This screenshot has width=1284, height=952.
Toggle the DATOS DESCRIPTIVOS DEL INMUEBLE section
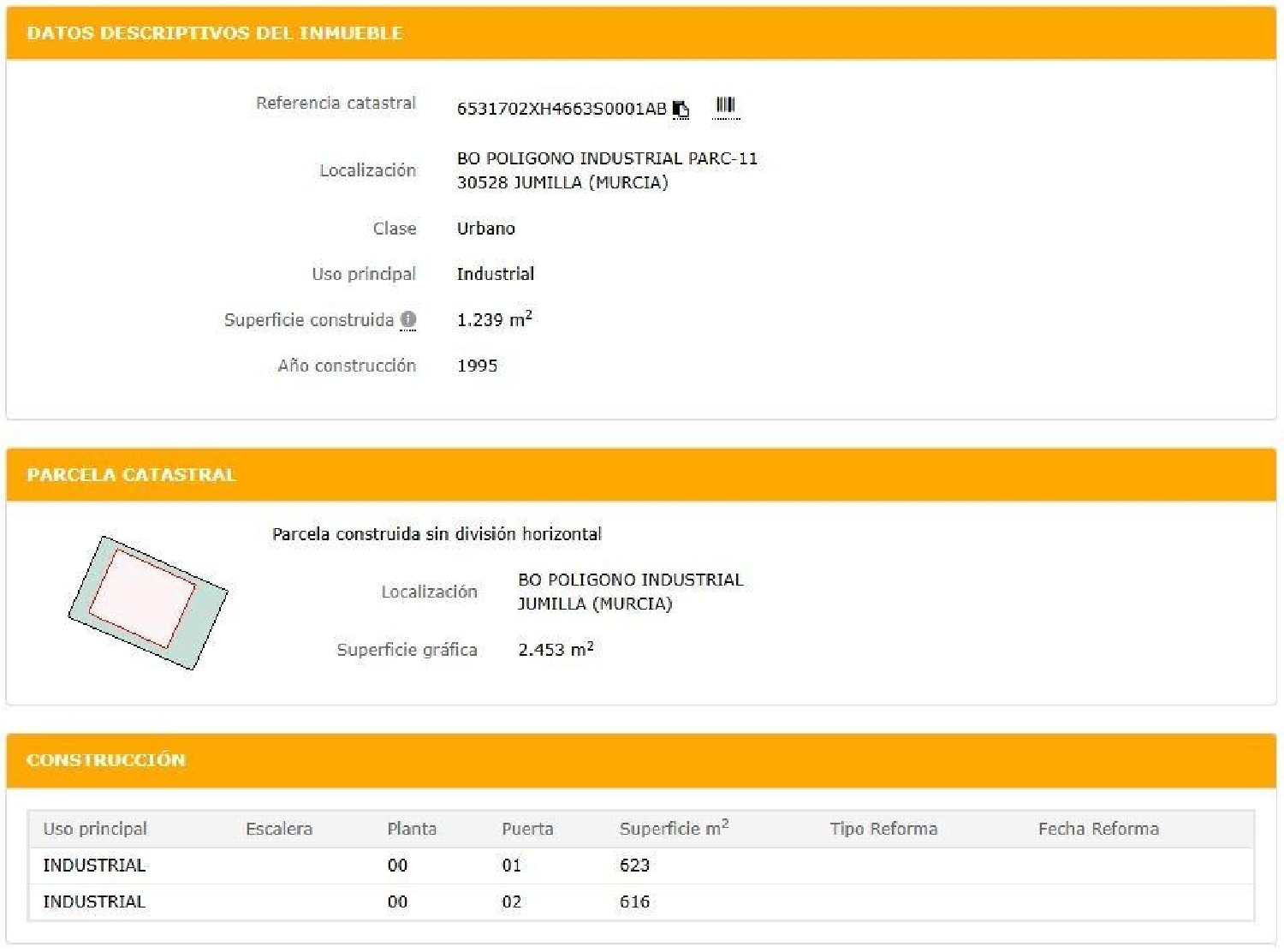[x=215, y=33]
